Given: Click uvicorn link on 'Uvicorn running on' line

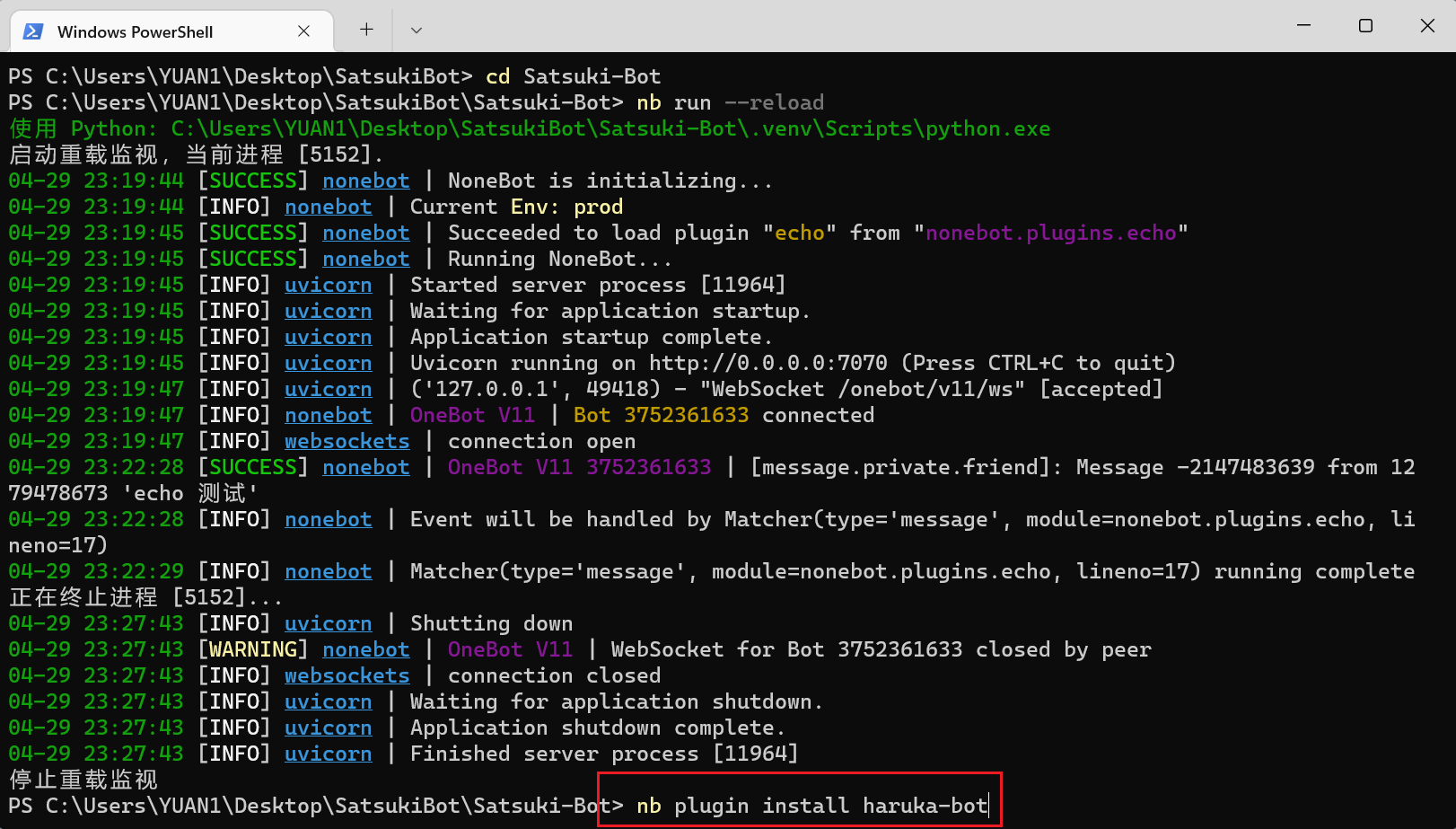Looking at the screenshot, I should coord(329,363).
